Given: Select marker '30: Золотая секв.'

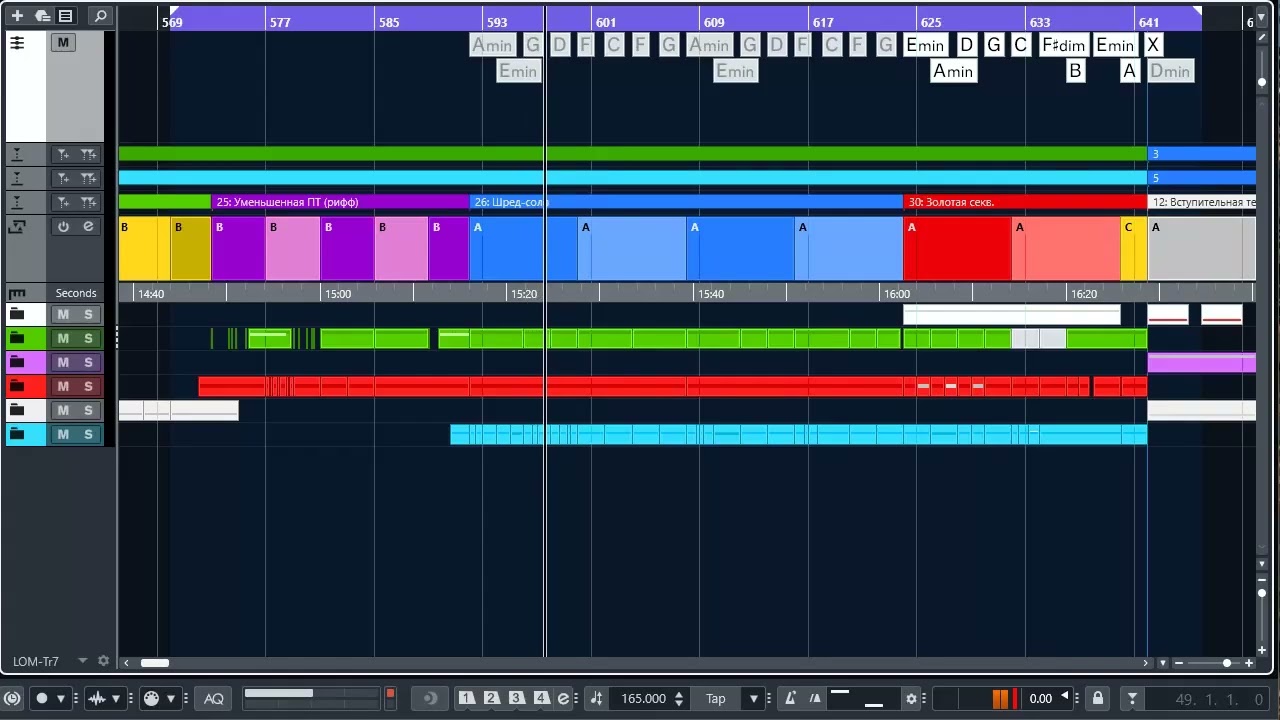Looking at the screenshot, I should (1025, 202).
